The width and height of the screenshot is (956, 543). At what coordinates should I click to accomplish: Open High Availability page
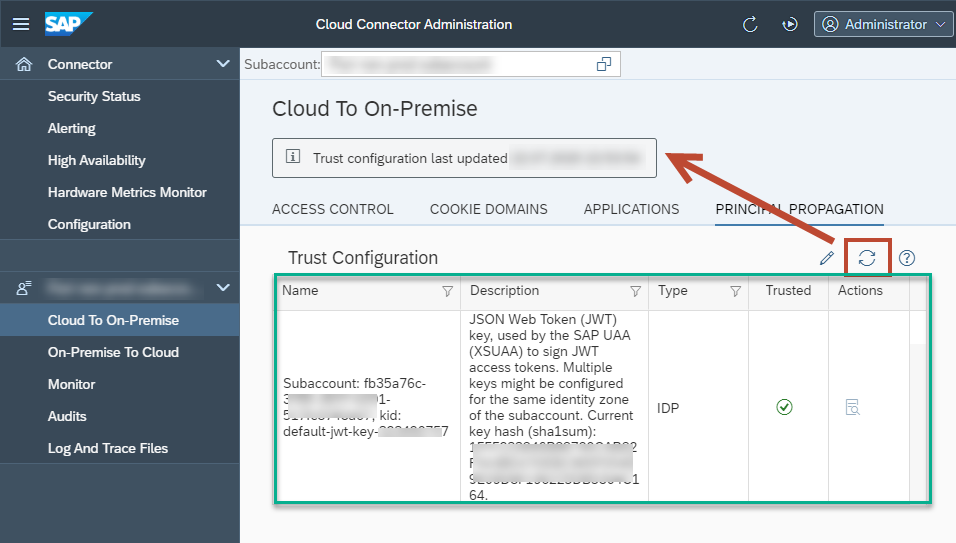[96, 160]
